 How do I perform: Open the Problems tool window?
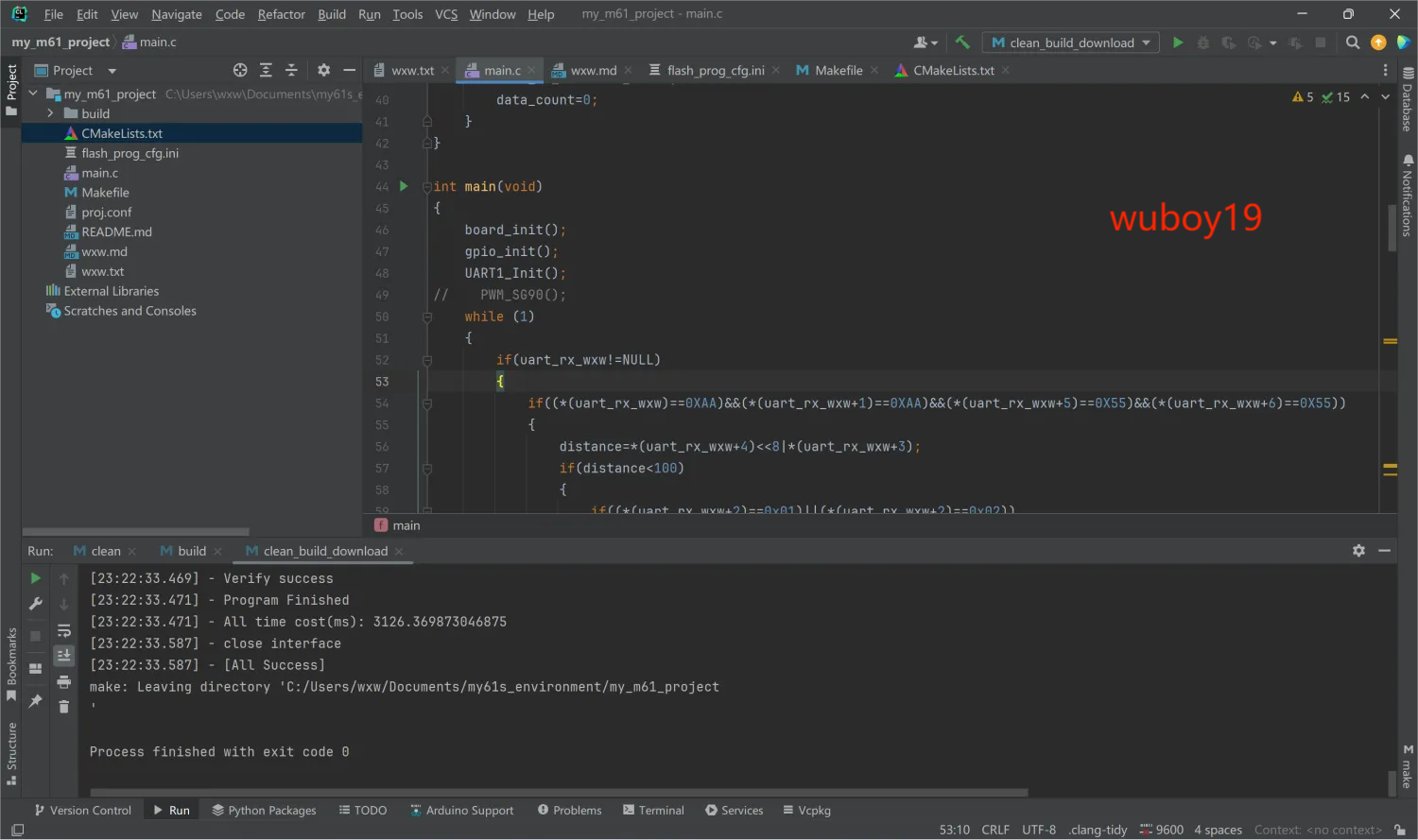[570, 811]
